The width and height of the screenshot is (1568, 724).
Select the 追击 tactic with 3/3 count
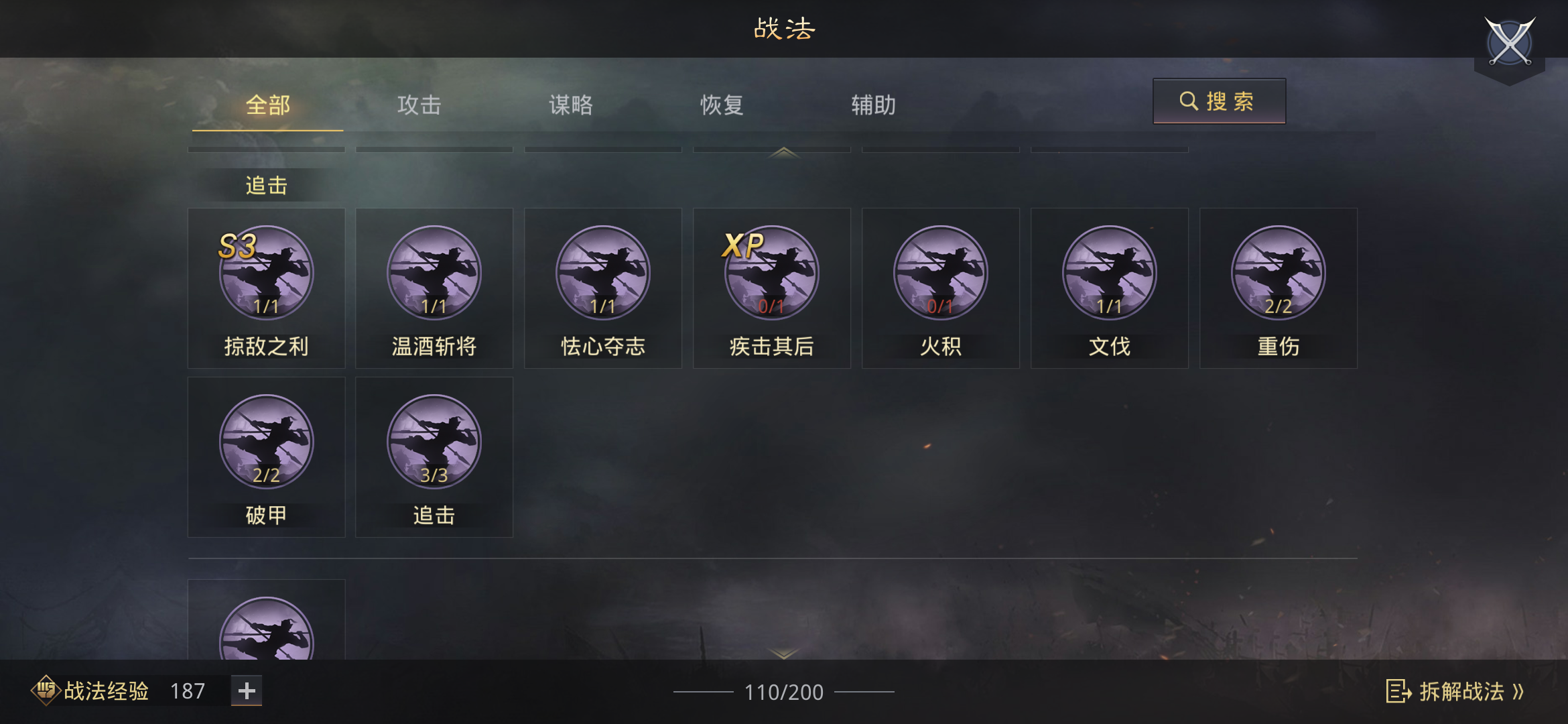[434, 442]
